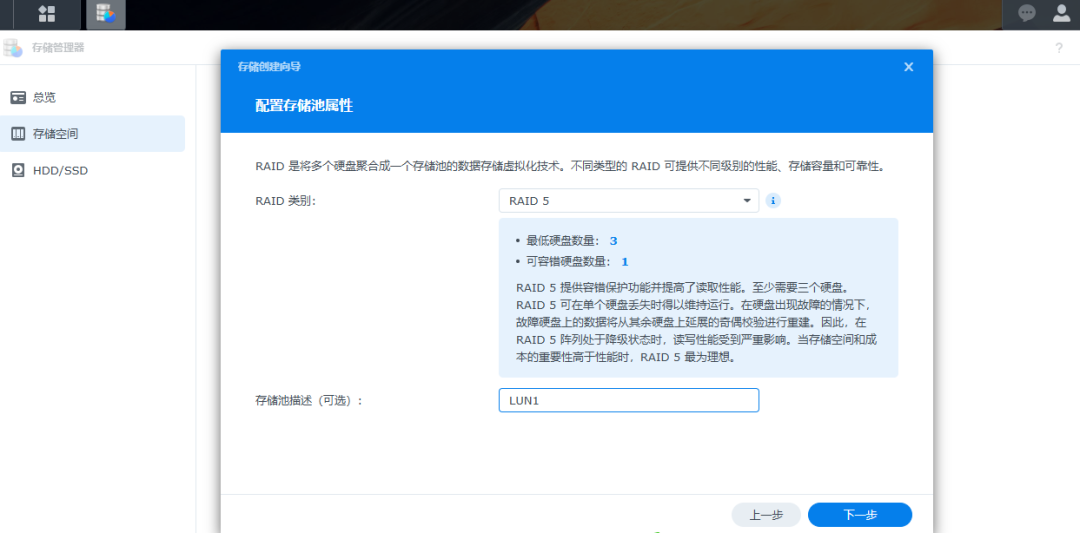The image size is (1080, 533).
Task: Click the info icon beside RAID dropdown
Action: (773, 201)
